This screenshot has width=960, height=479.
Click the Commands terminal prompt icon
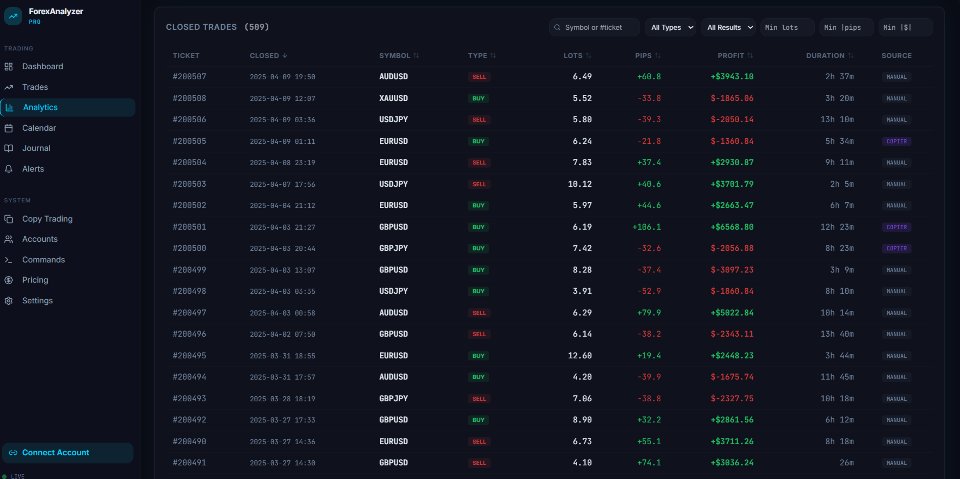[x=9, y=260]
